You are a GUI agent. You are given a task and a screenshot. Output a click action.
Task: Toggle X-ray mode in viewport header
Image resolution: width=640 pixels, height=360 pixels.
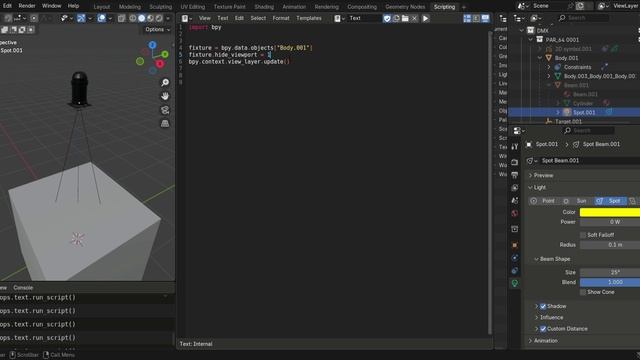coord(121,18)
